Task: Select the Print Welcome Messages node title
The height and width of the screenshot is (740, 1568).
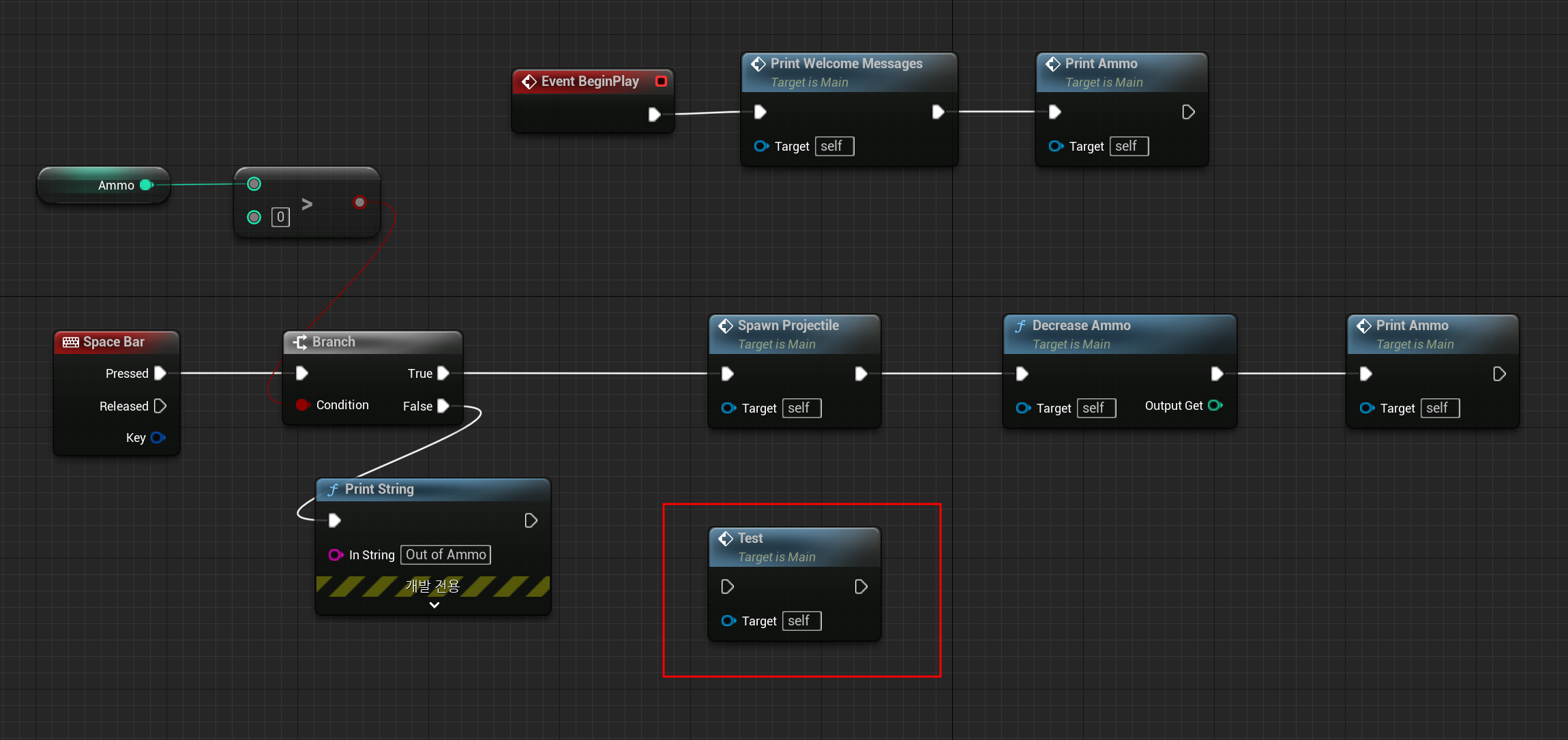Action: coord(846,63)
